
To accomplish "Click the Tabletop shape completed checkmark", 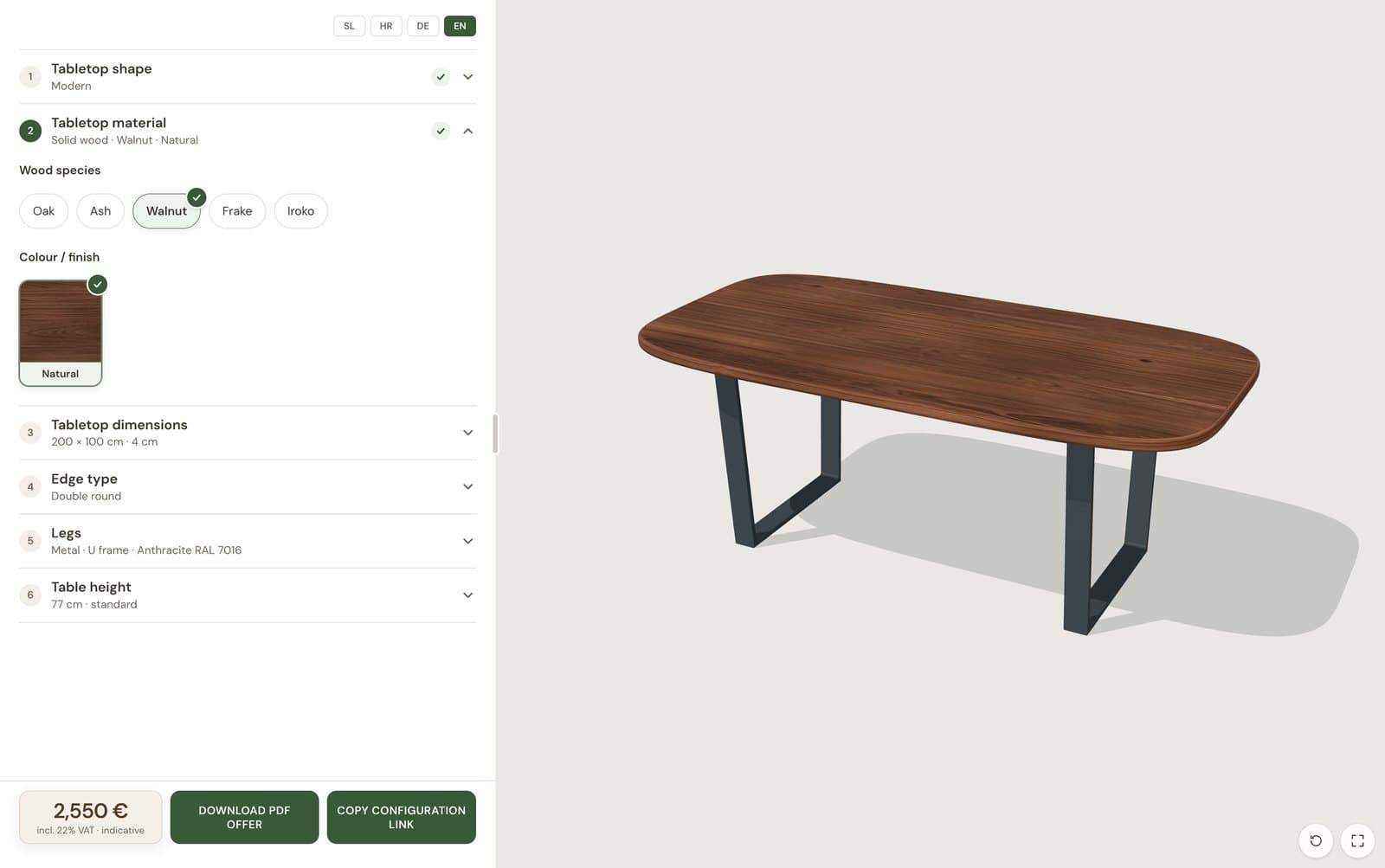I will click(441, 77).
